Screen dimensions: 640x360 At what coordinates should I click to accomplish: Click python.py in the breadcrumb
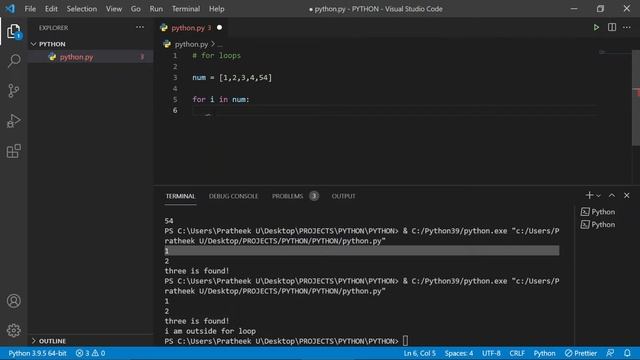pos(191,44)
